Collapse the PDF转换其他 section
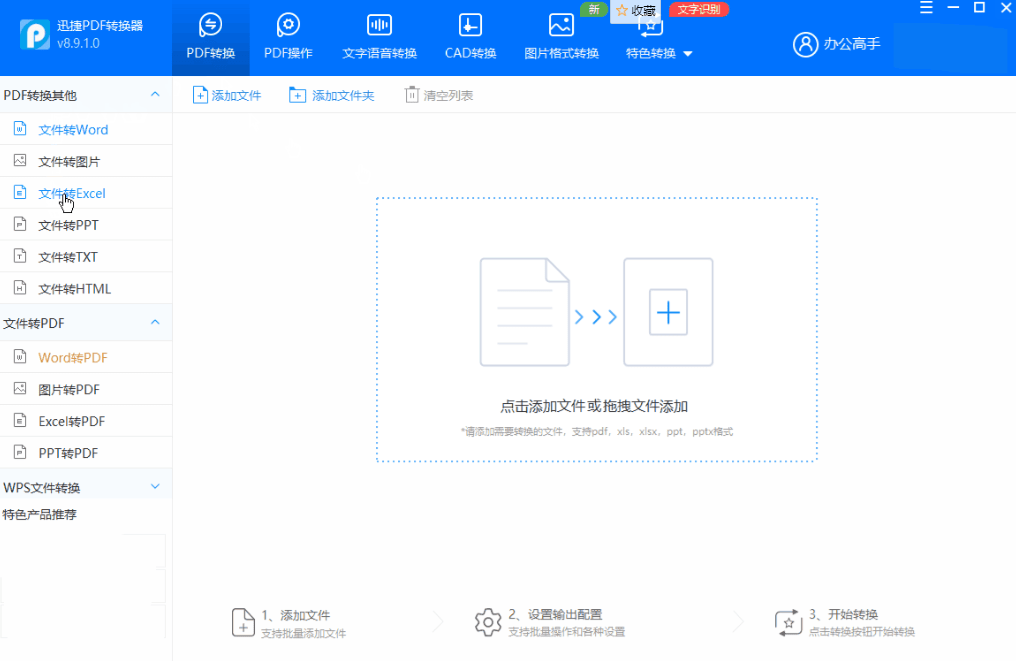Viewport: 1016px width, 661px height. pos(156,95)
